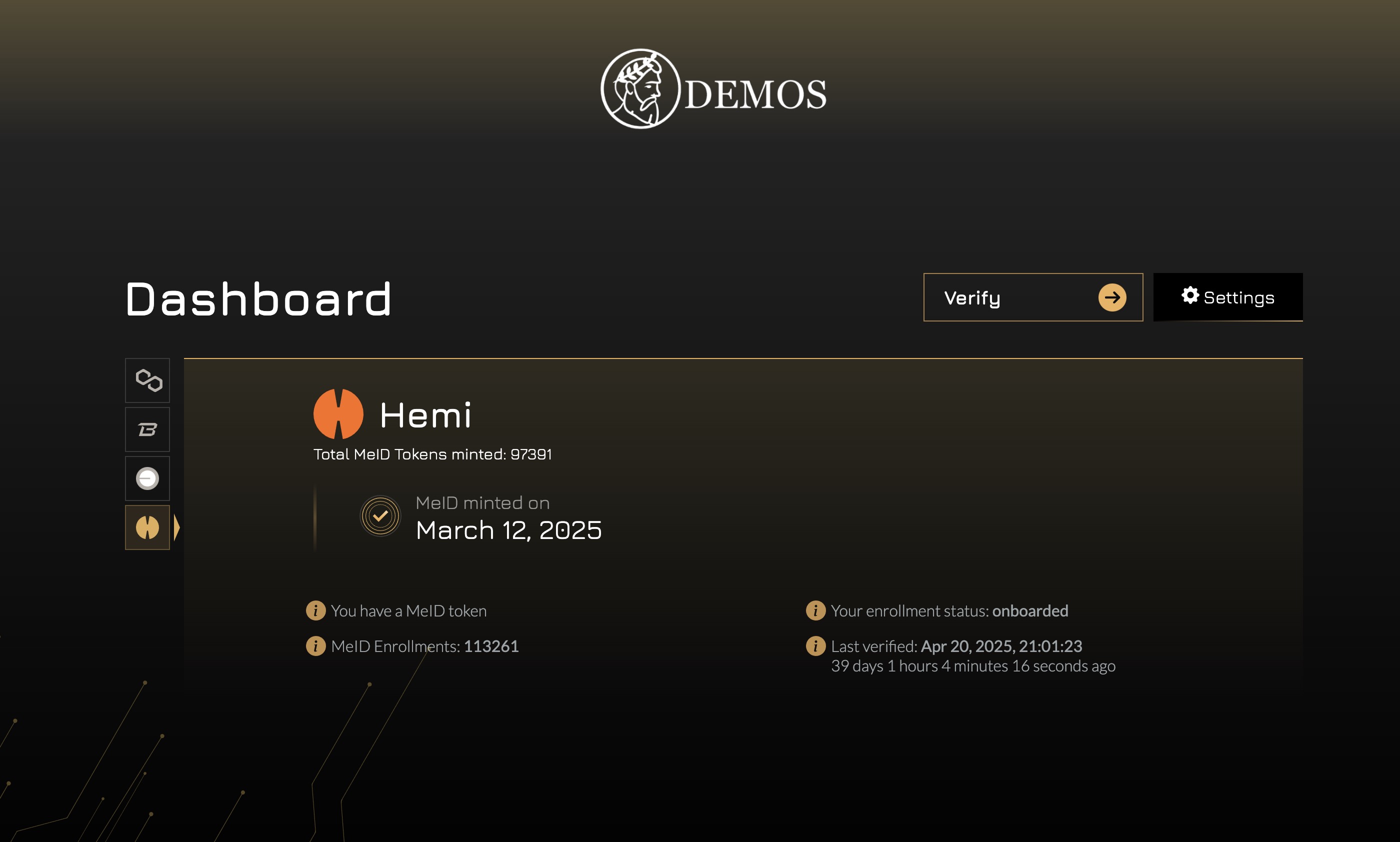Screen dimensions: 1400x842
Task: Click info icon next to Last verified
Action: point(815,645)
